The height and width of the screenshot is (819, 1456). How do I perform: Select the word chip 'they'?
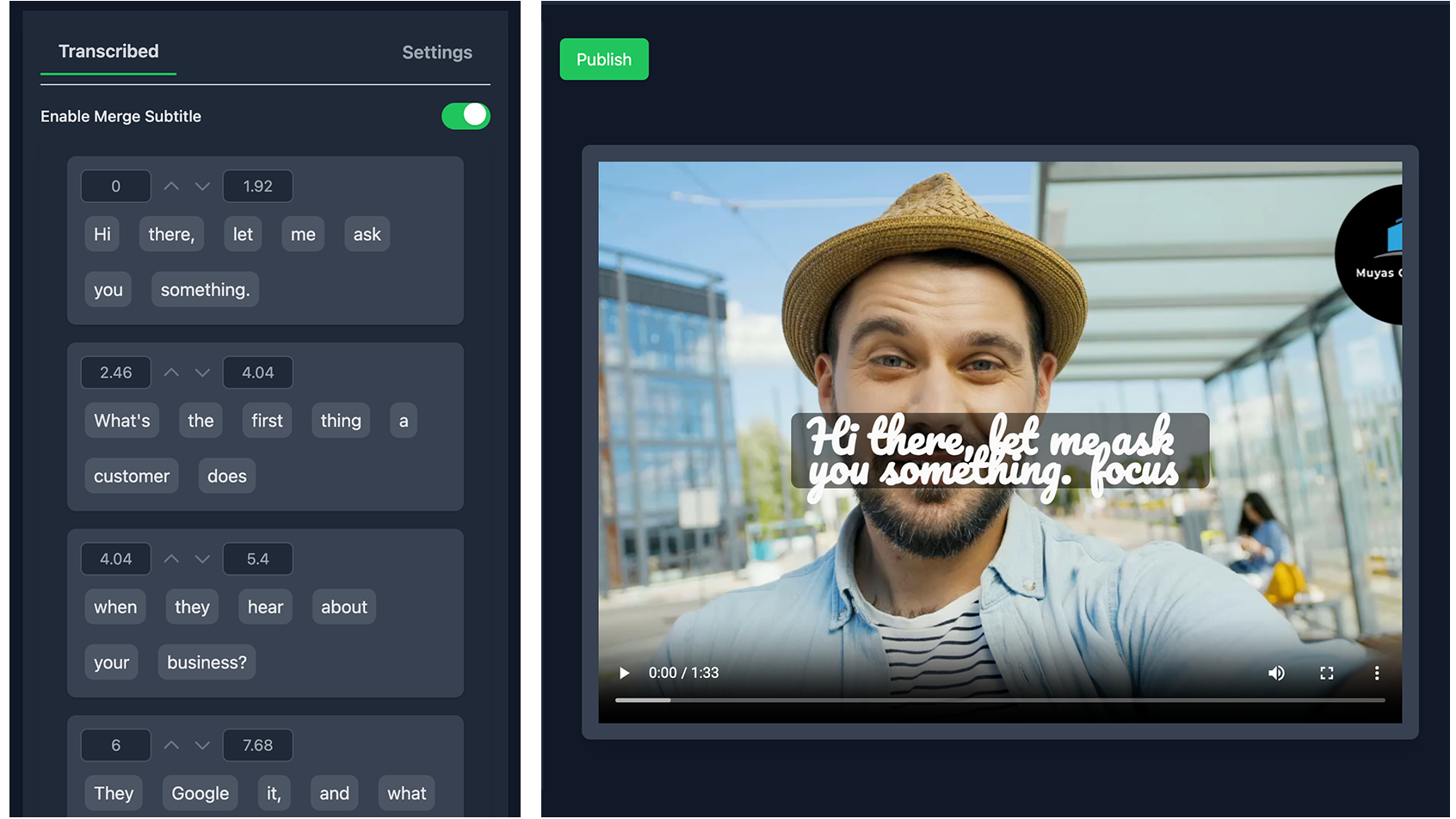[x=192, y=607]
